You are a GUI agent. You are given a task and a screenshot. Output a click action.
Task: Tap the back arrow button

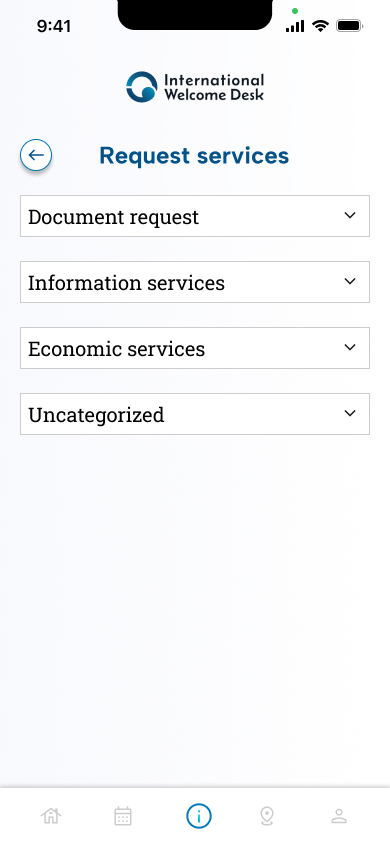(x=36, y=156)
